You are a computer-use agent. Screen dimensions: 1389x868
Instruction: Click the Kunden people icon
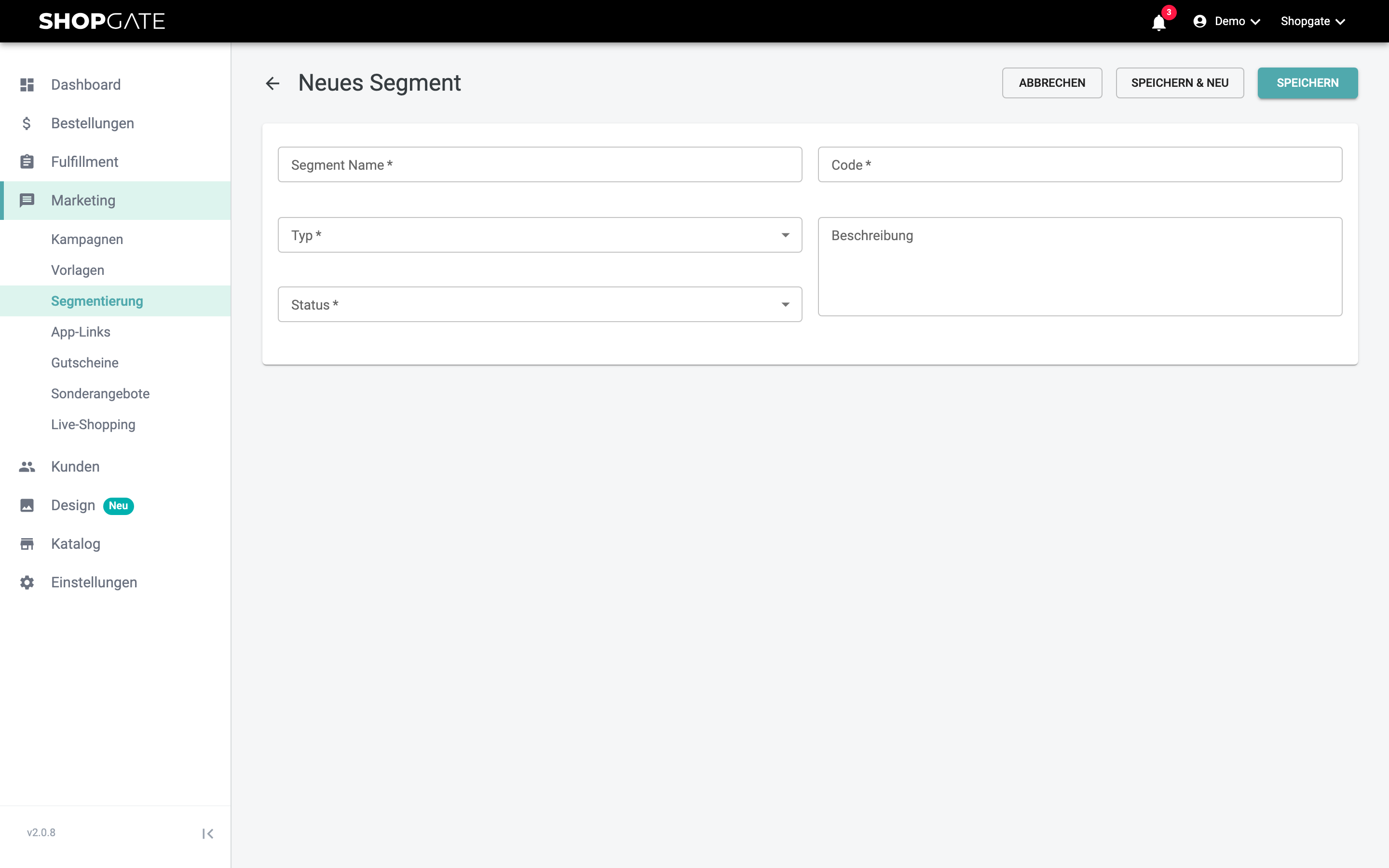27,467
